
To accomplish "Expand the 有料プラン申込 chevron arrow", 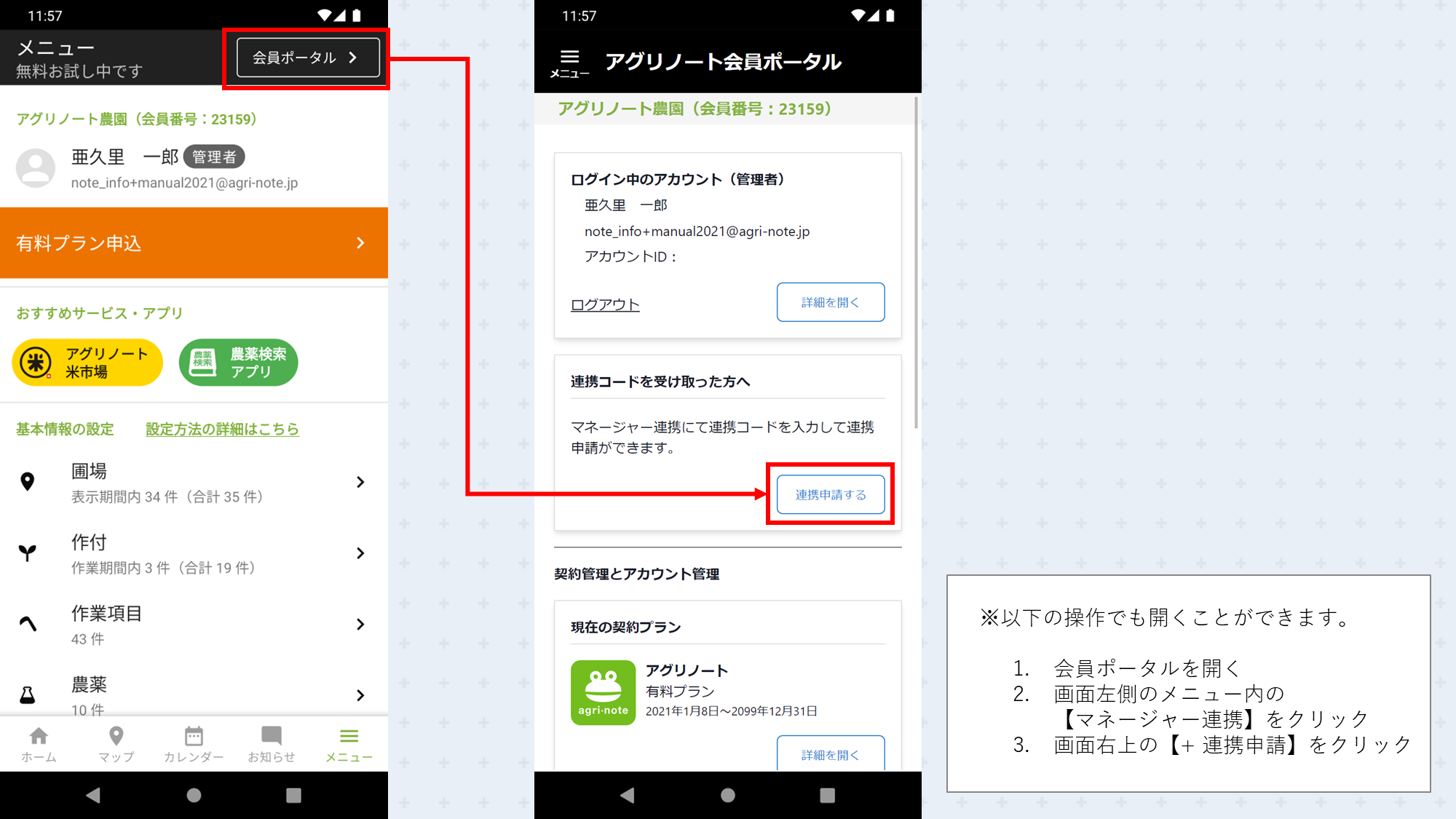I will pyautogui.click(x=360, y=243).
